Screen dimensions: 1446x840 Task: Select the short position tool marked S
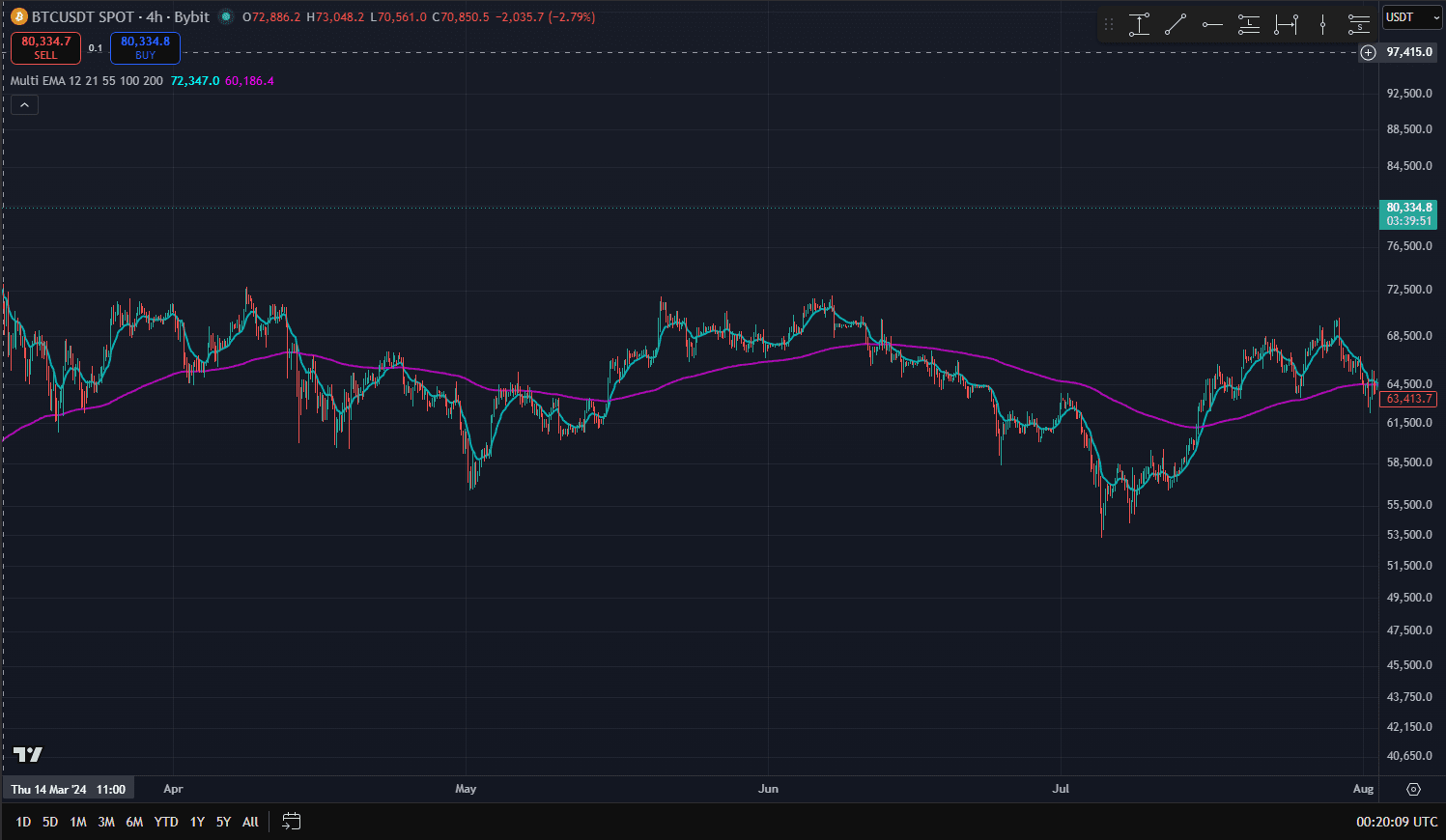pos(1359,25)
